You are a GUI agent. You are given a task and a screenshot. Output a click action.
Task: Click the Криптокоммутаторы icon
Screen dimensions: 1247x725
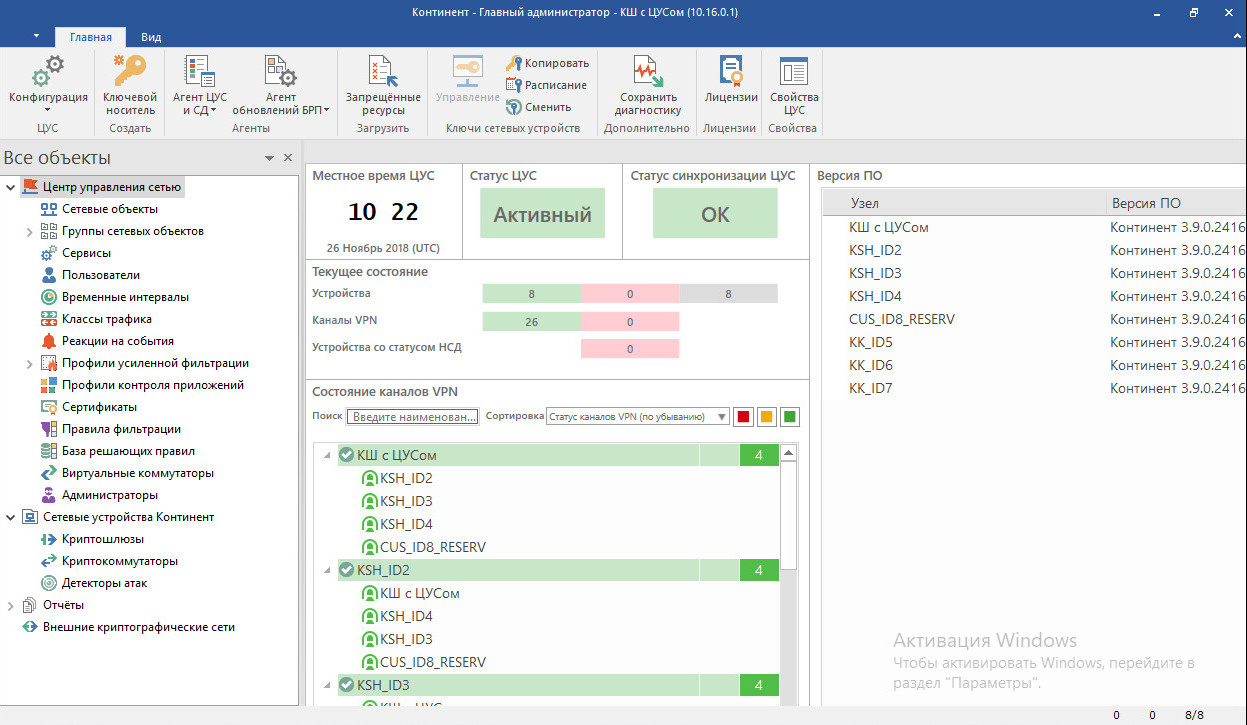tap(49, 561)
